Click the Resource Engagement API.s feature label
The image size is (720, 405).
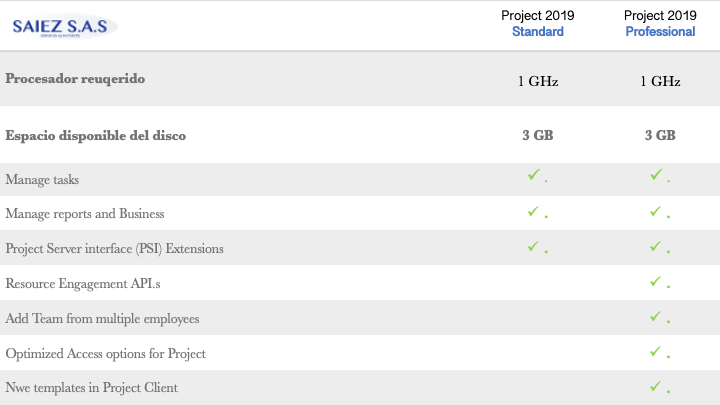pos(83,284)
